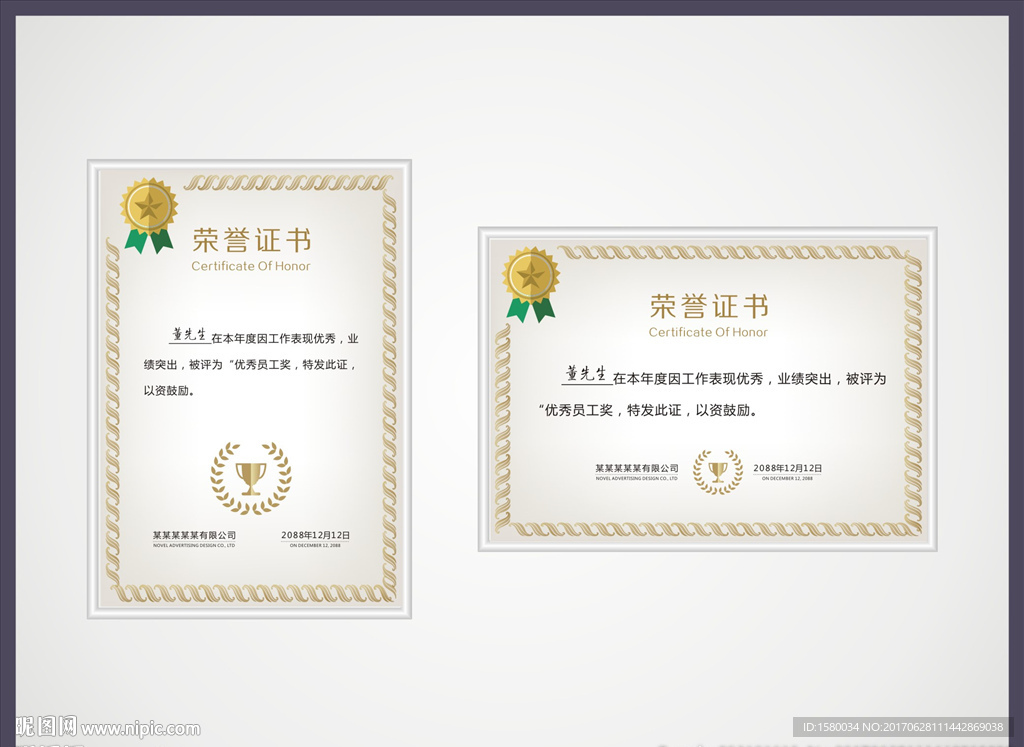Click 'Certificate Of Honor' on portrait certificate
This screenshot has height=747, width=1024.
(251, 266)
